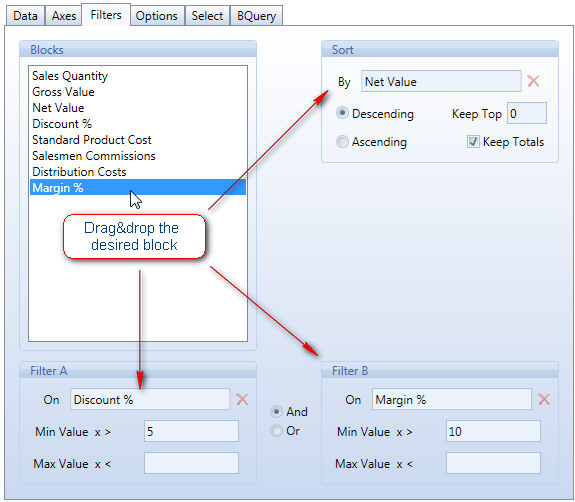
Task: Open the Axes tab
Action: click(64, 16)
